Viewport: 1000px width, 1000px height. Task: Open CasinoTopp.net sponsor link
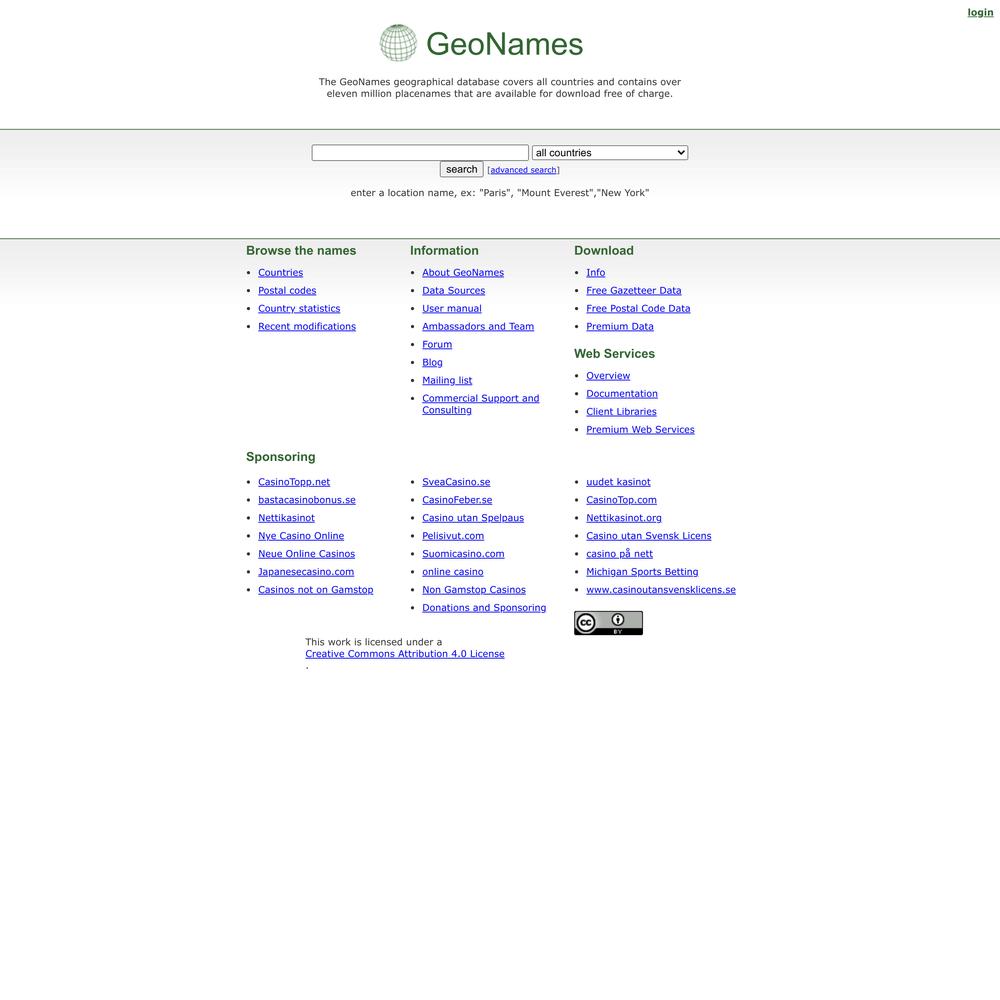pos(294,482)
